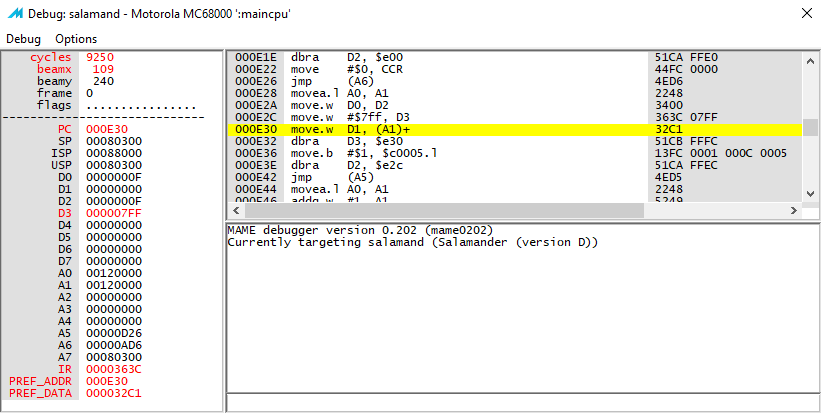Click the horizontal scroll right arrow
821x413 pixels.
(x=794, y=210)
